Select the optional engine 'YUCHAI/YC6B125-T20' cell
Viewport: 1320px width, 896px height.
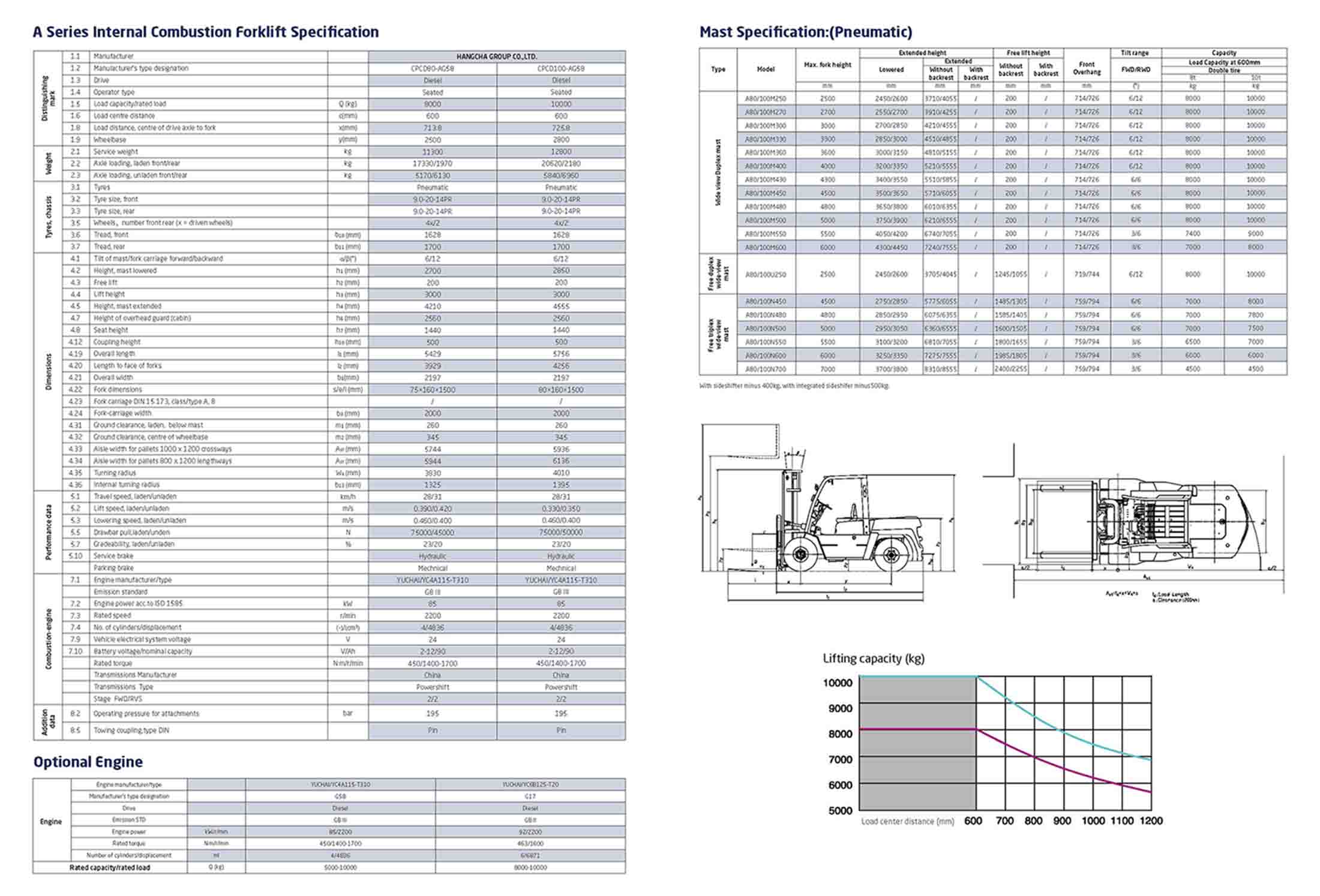point(530,784)
